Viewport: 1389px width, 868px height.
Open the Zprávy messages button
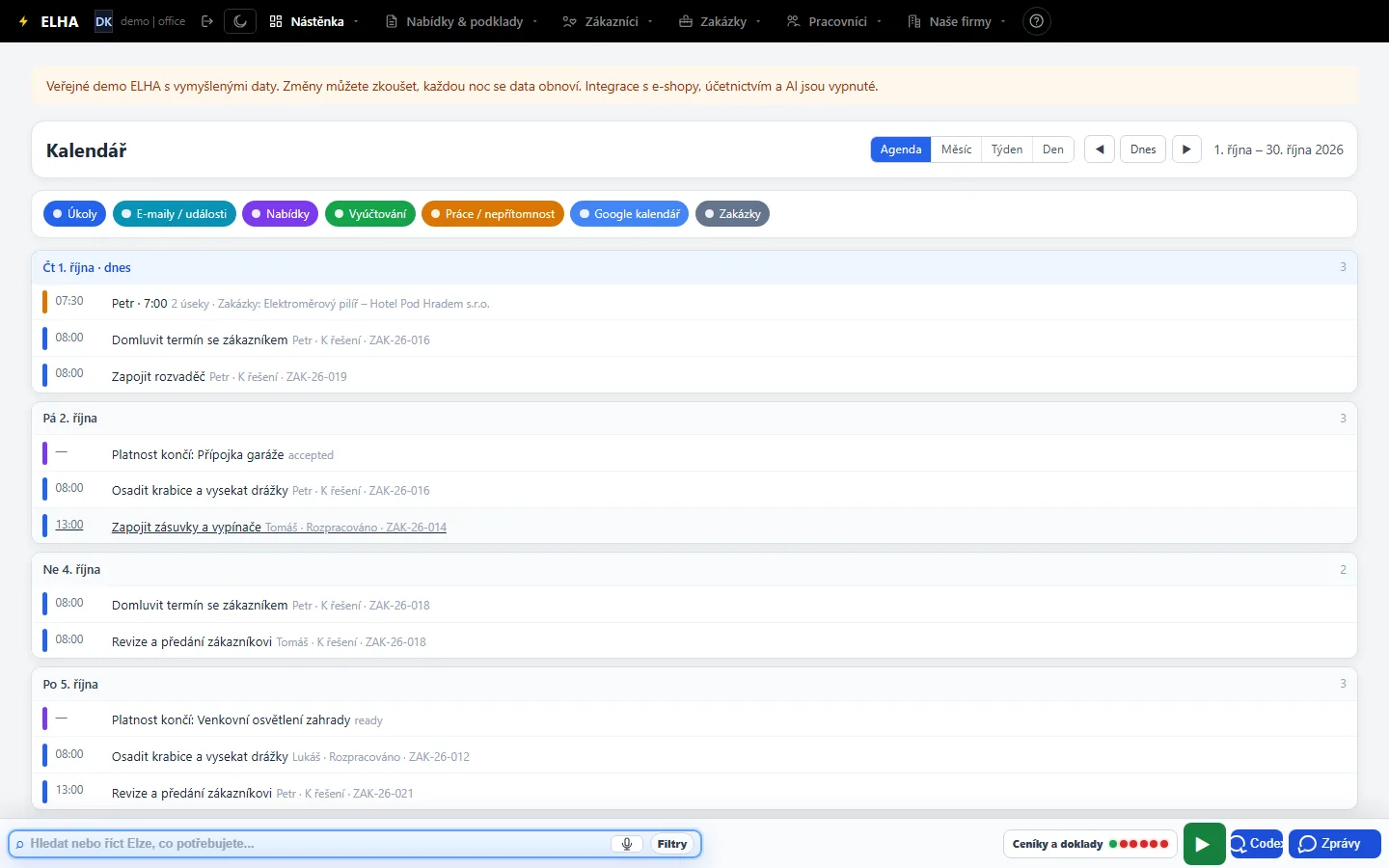(1335, 844)
